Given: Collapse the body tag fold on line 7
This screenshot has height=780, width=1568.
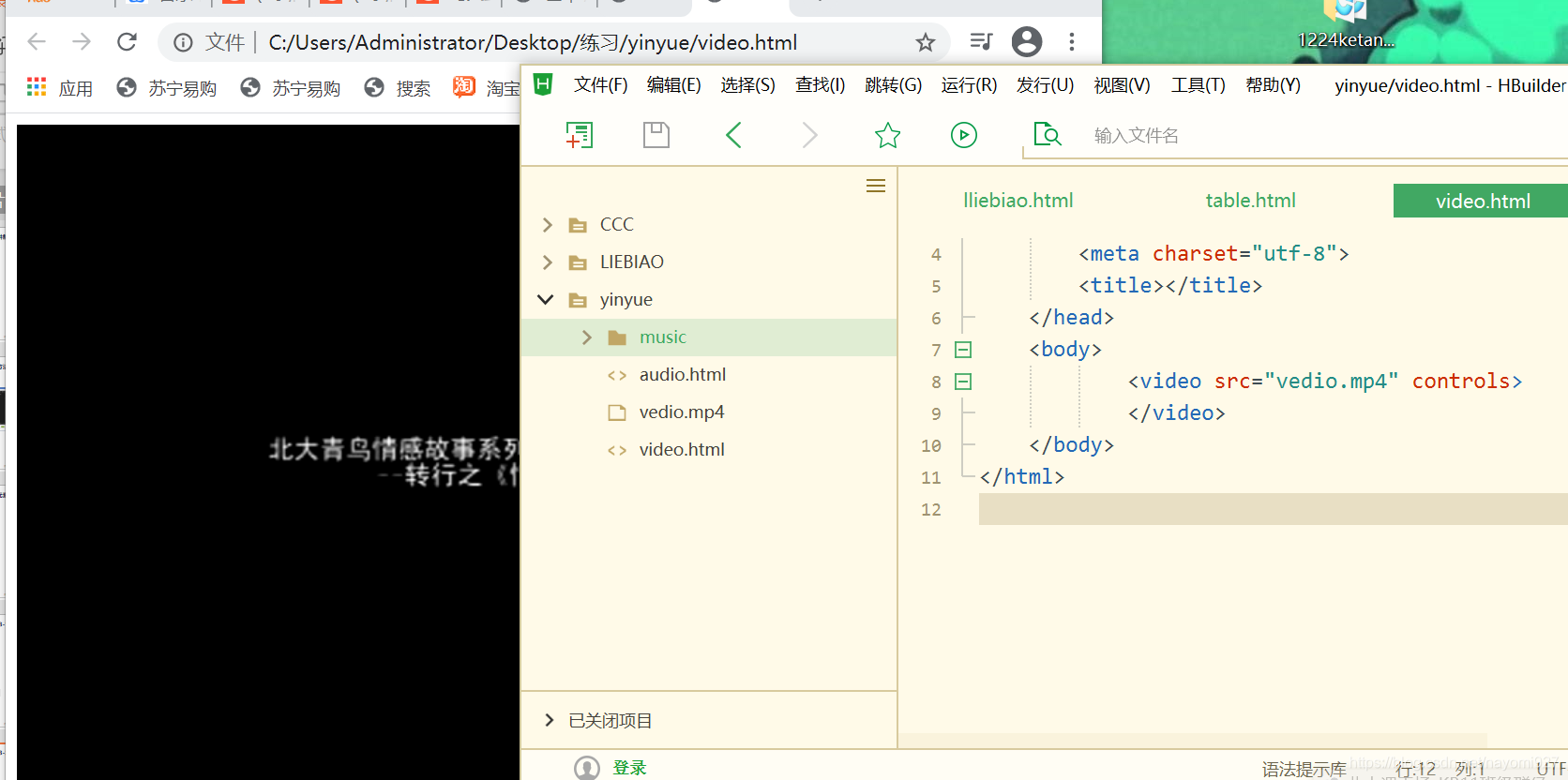Looking at the screenshot, I should [963, 350].
